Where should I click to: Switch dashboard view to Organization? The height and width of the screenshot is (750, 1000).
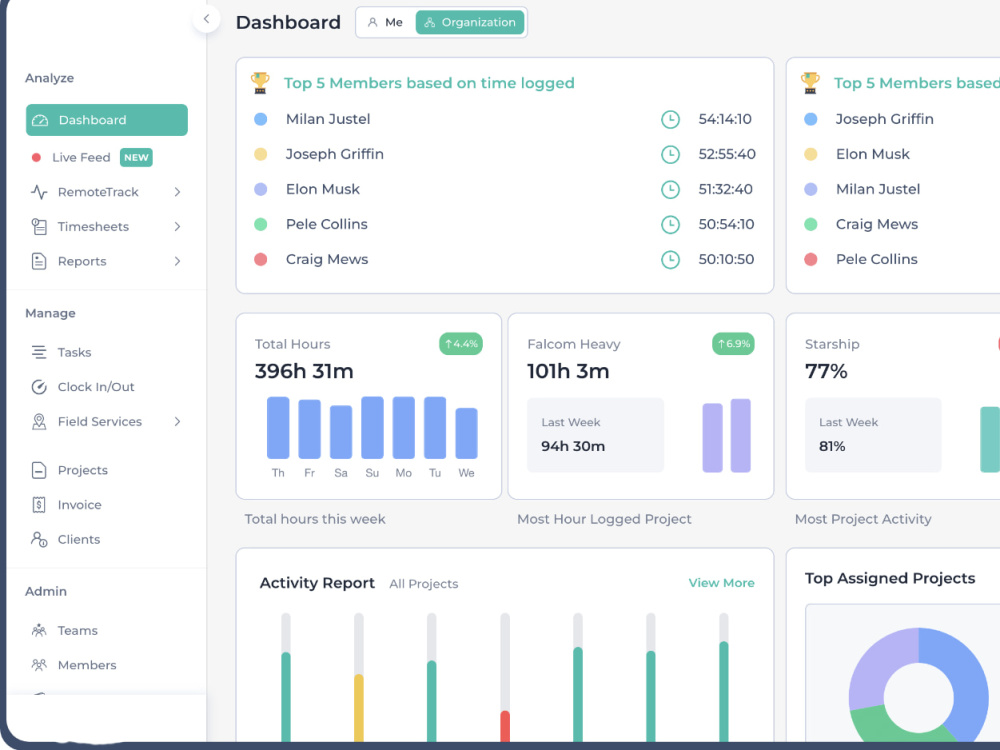click(470, 22)
